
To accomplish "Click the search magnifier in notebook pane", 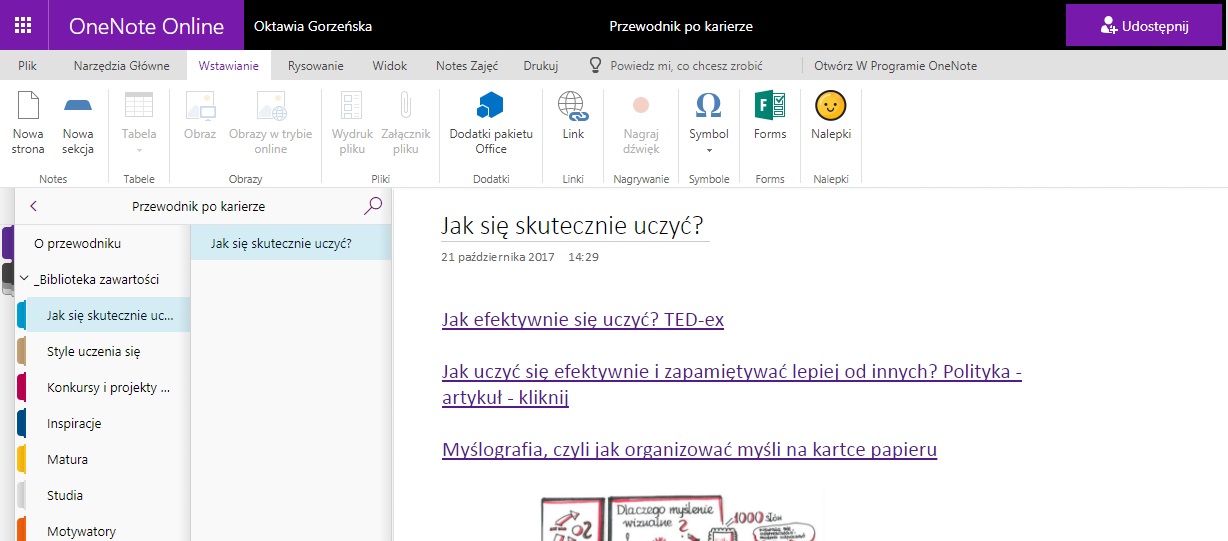I will (373, 206).
